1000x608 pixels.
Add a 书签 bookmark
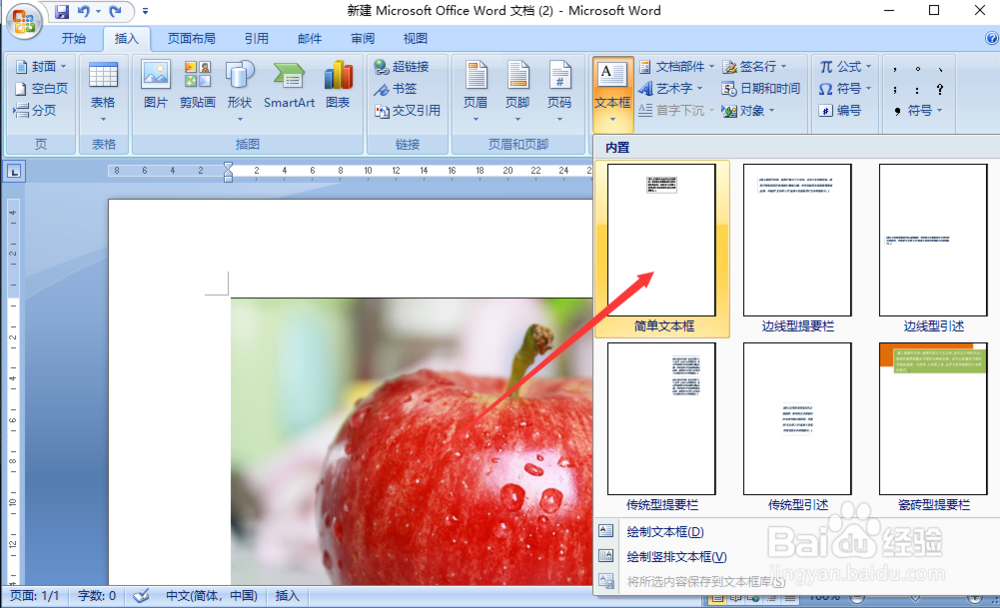(x=395, y=89)
